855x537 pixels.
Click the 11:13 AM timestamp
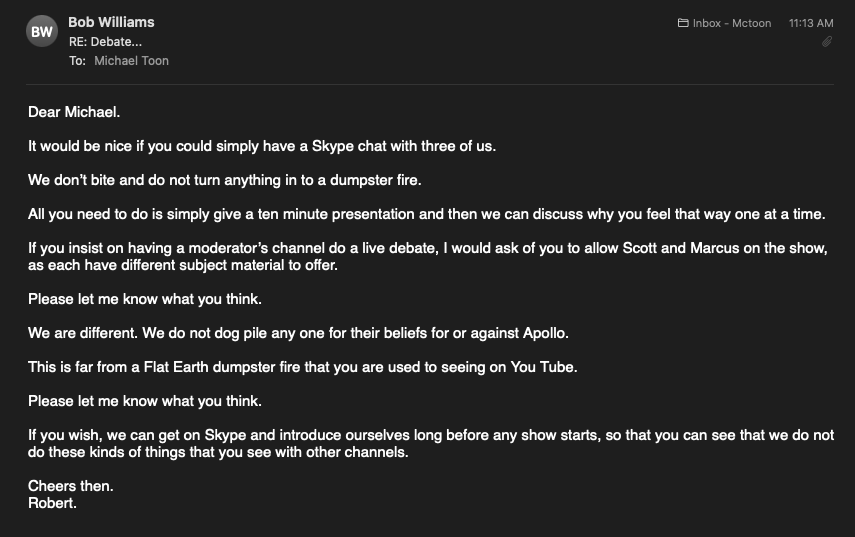click(810, 23)
